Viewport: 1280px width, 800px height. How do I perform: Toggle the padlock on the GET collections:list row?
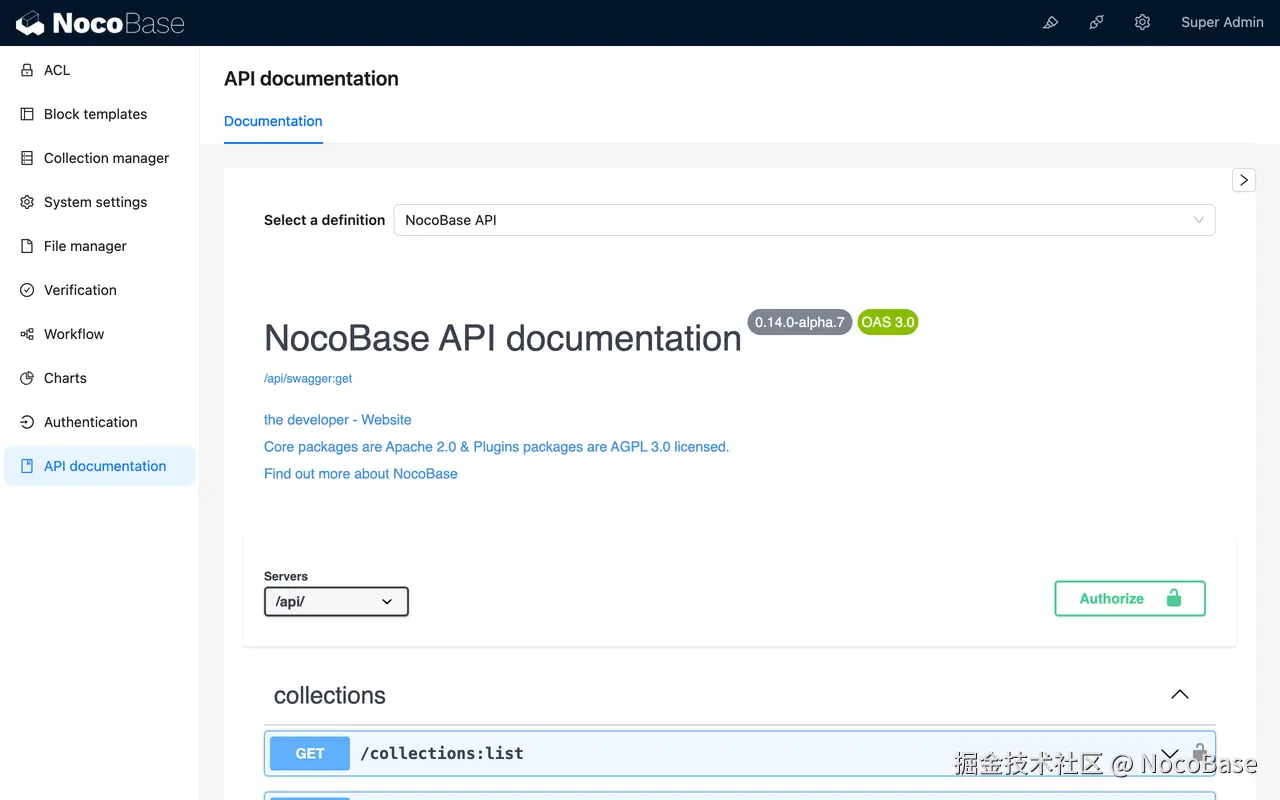tap(1199, 753)
